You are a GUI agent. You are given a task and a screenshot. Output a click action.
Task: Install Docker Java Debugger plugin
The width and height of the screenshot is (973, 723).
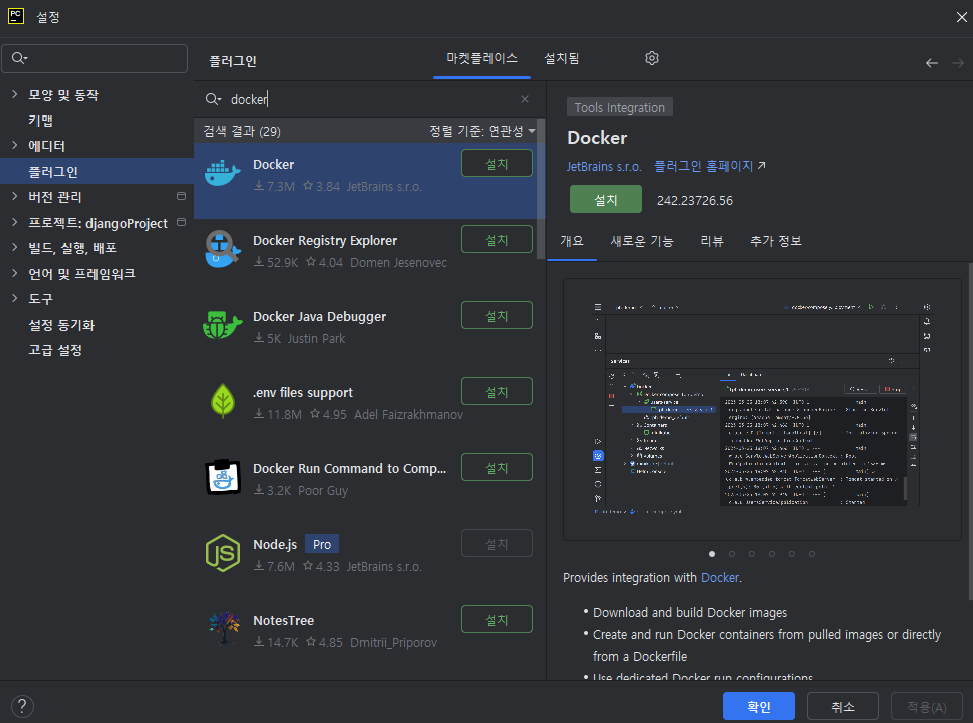tap(496, 316)
